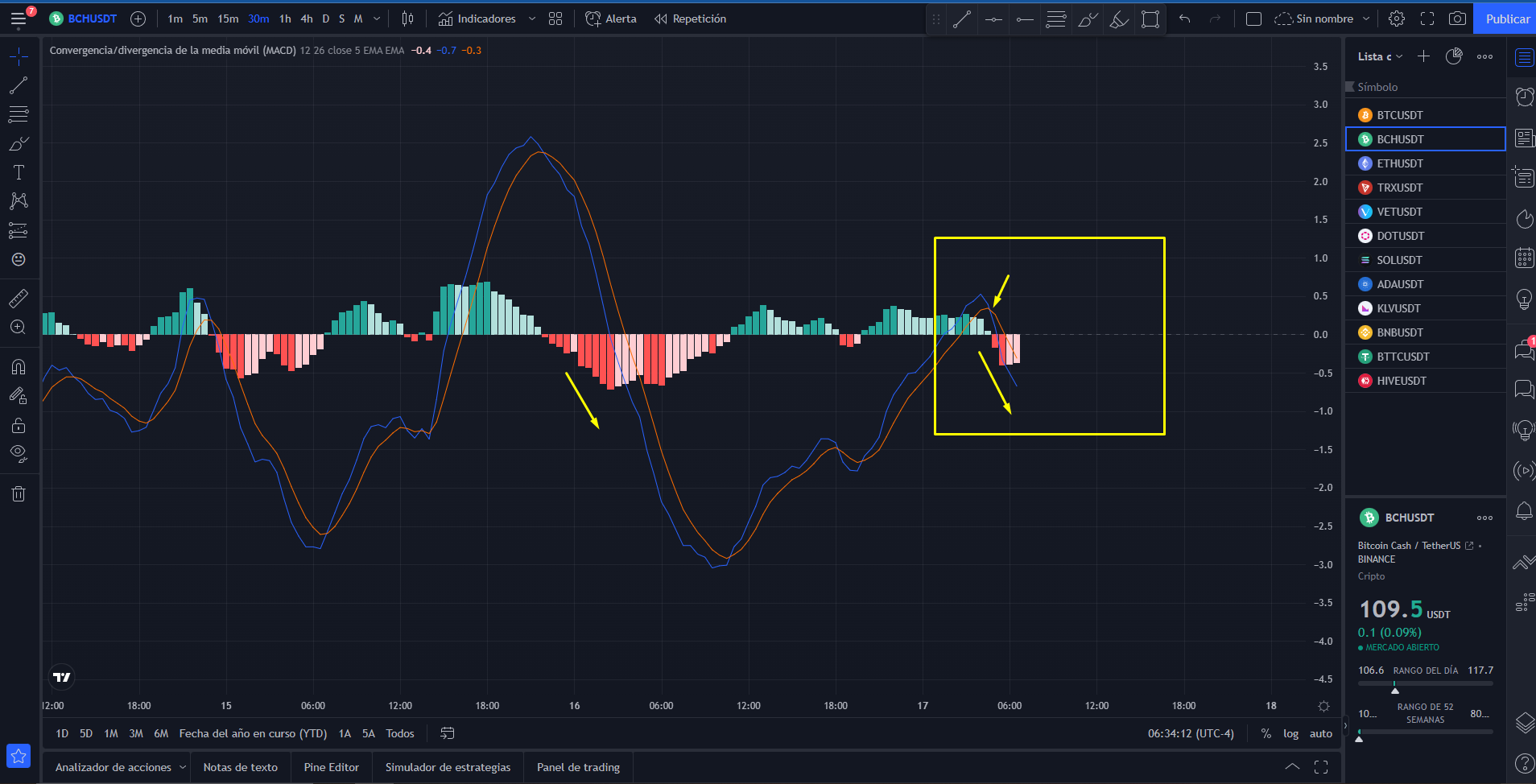Open the Notas de texto tab
The image size is (1536, 784).
click(240, 767)
